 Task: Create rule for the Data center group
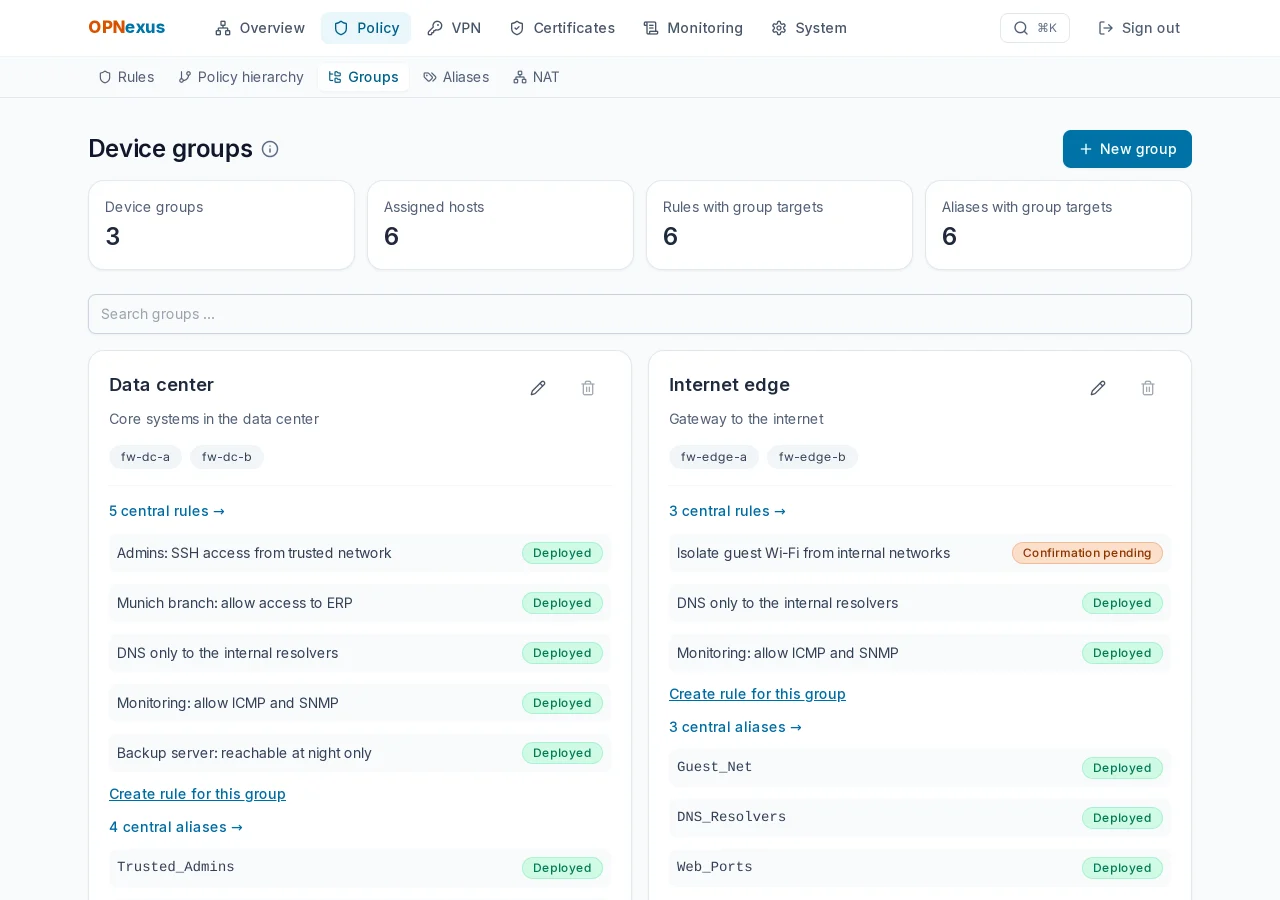pos(197,794)
